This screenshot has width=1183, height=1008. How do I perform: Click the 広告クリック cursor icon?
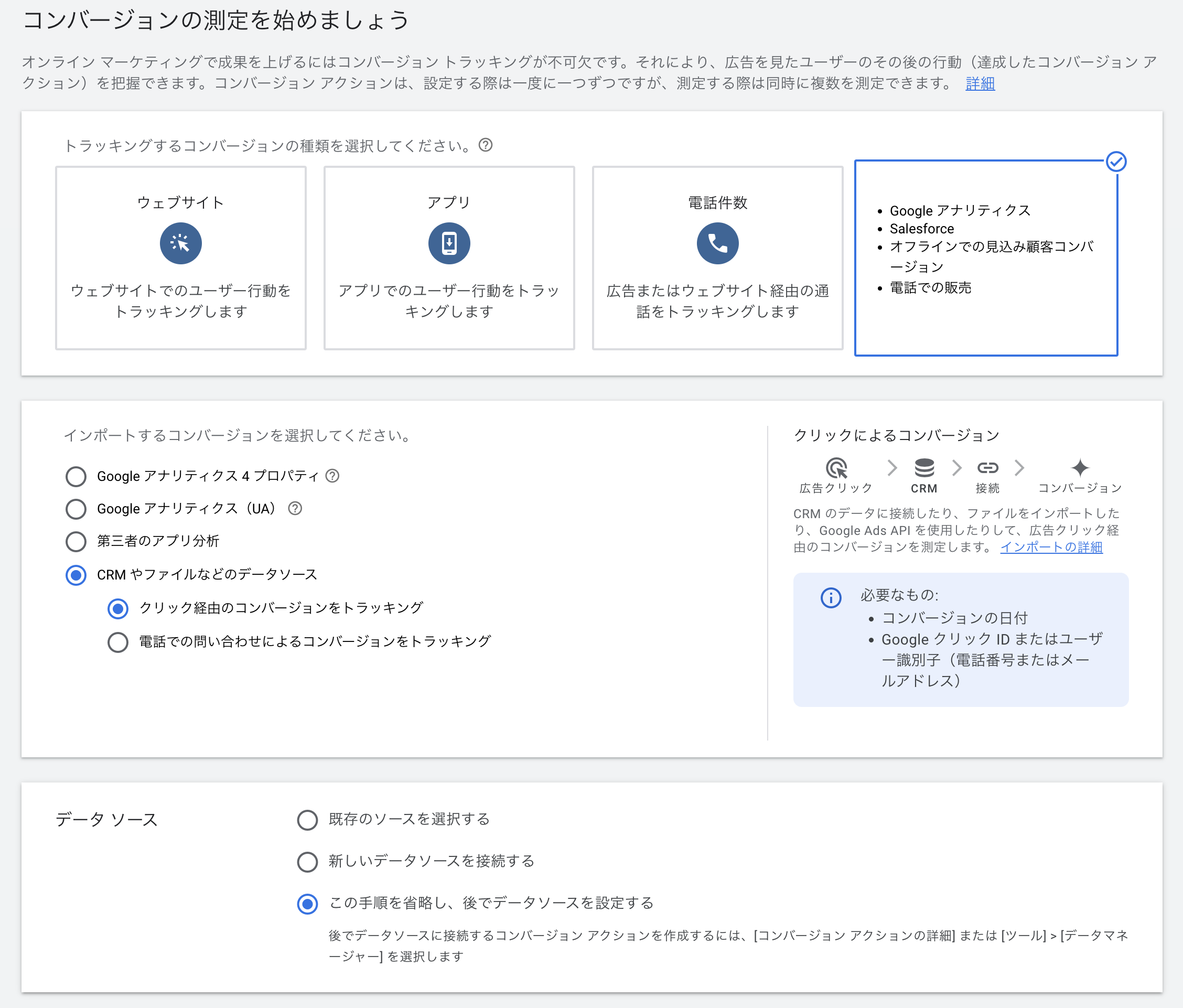836,468
